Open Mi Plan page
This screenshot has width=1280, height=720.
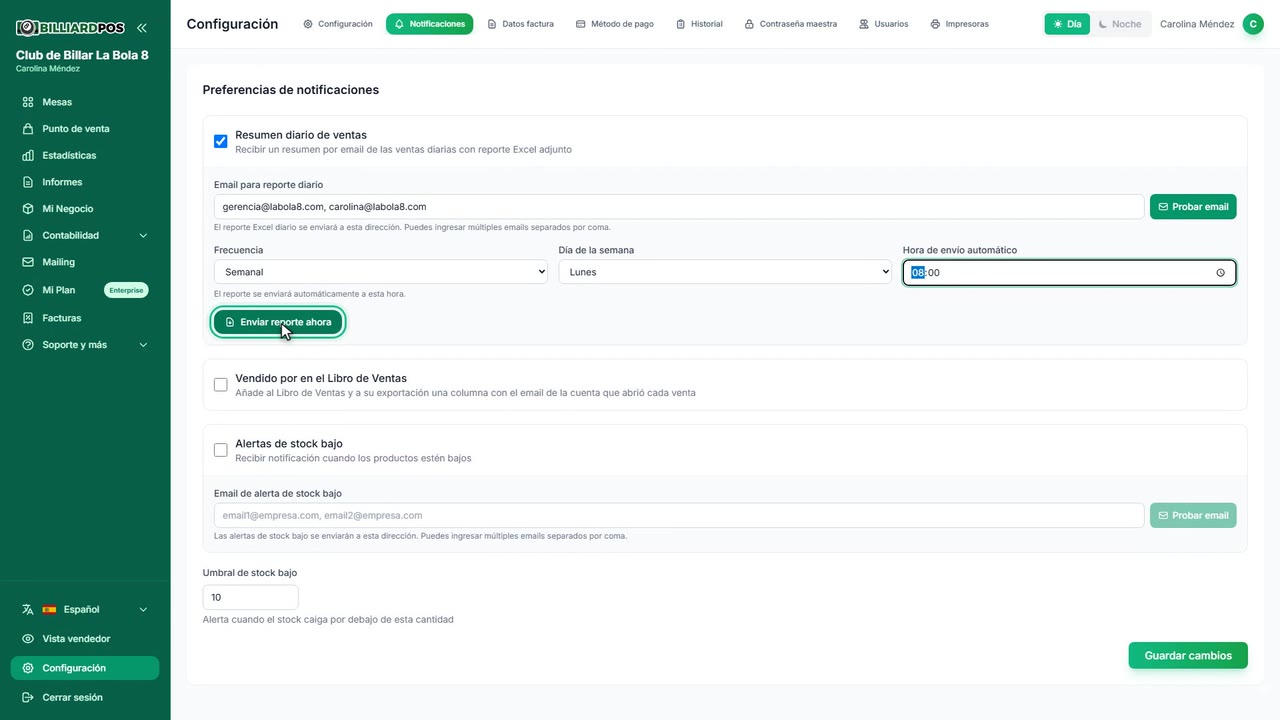58,290
